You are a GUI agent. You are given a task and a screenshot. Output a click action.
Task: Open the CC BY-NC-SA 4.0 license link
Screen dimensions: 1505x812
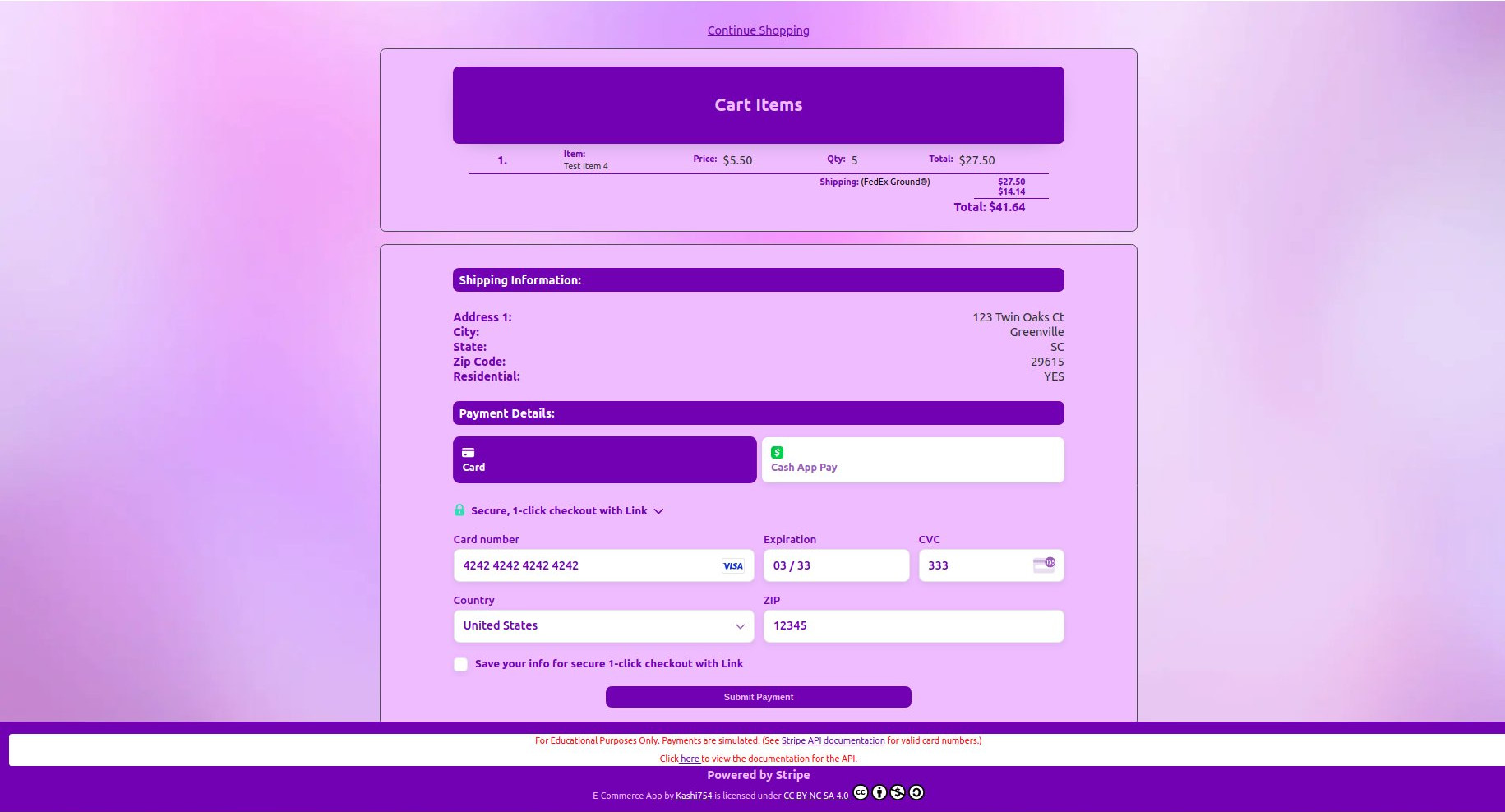click(x=815, y=796)
